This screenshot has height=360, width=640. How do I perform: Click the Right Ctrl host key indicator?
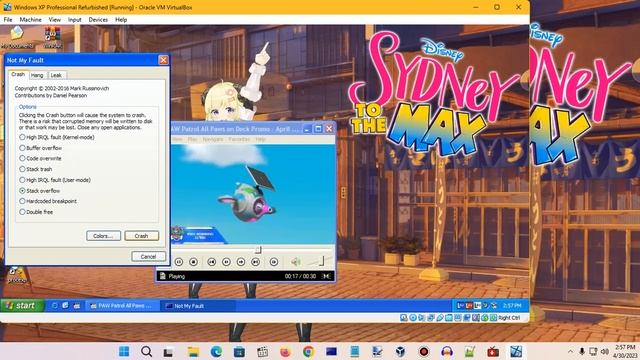coord(509,318)
